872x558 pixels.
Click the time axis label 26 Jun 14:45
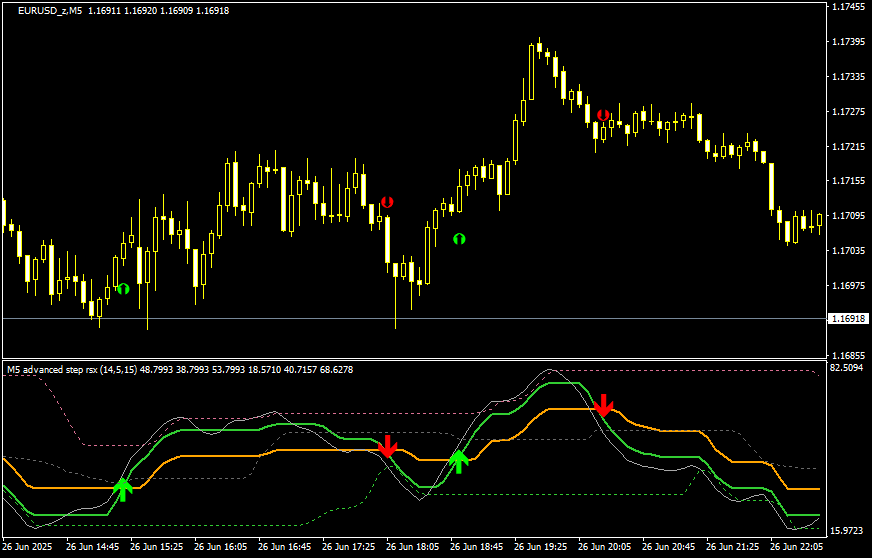click(x=93, y=547)
